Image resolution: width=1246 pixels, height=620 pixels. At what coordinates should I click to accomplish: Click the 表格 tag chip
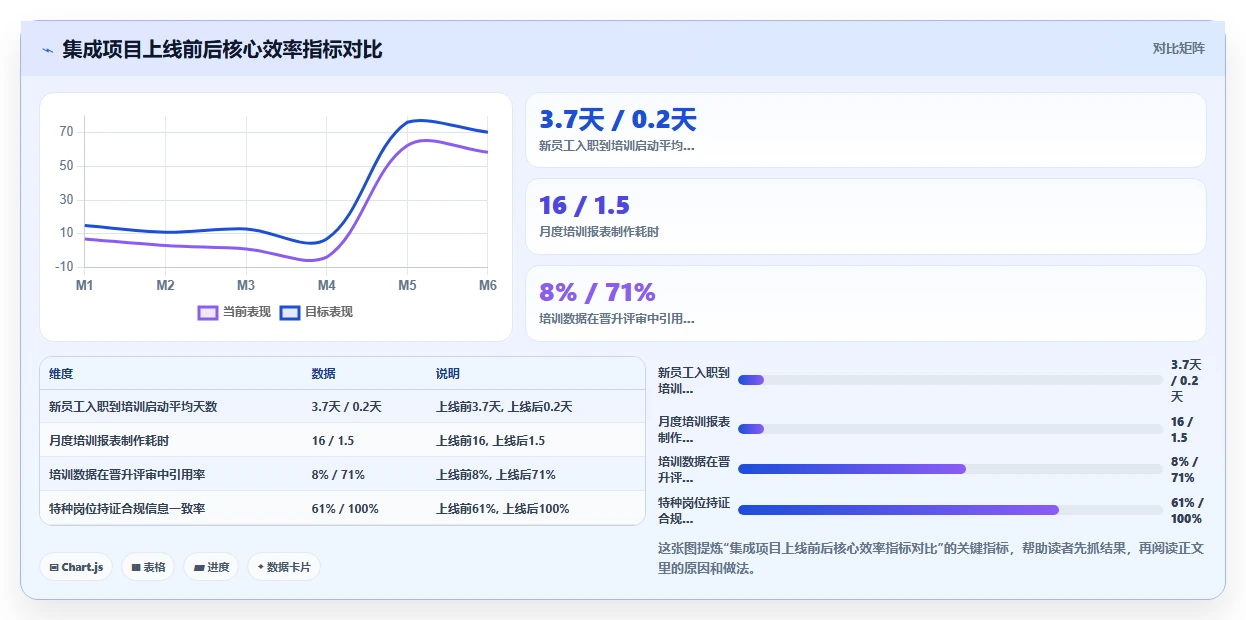tap(148, 567)
